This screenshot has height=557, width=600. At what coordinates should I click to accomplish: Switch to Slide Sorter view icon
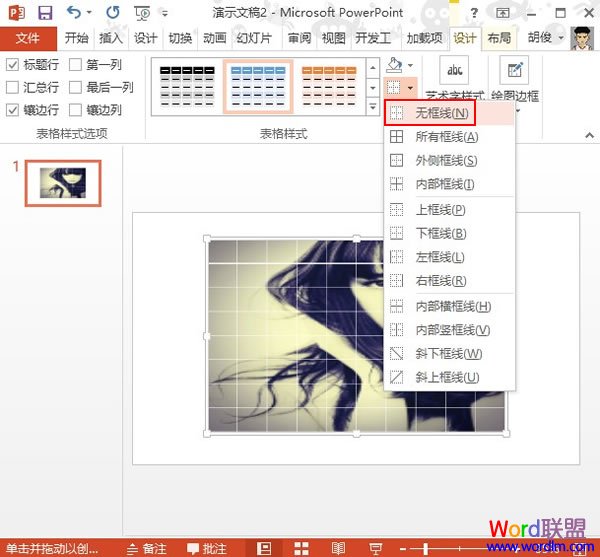tap(301, 549)
